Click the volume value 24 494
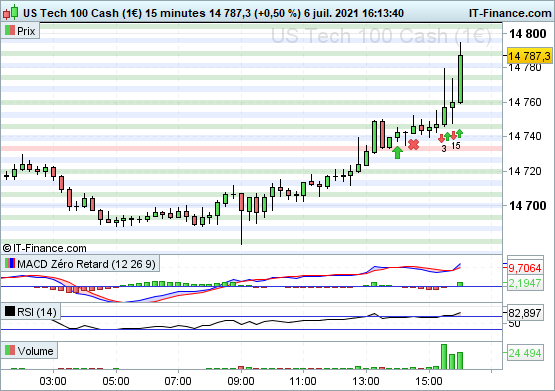This screenshot has height=391, width=555. [525, 353]
